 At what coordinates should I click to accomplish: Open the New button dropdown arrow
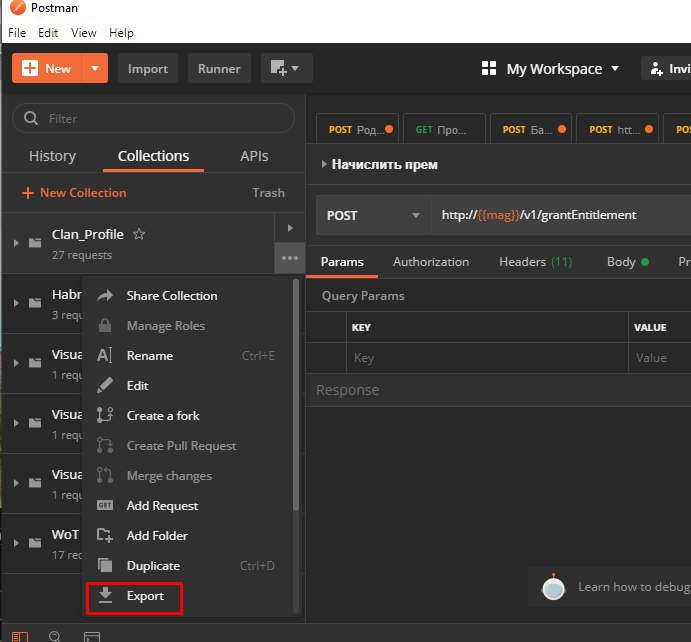point(95,68)
